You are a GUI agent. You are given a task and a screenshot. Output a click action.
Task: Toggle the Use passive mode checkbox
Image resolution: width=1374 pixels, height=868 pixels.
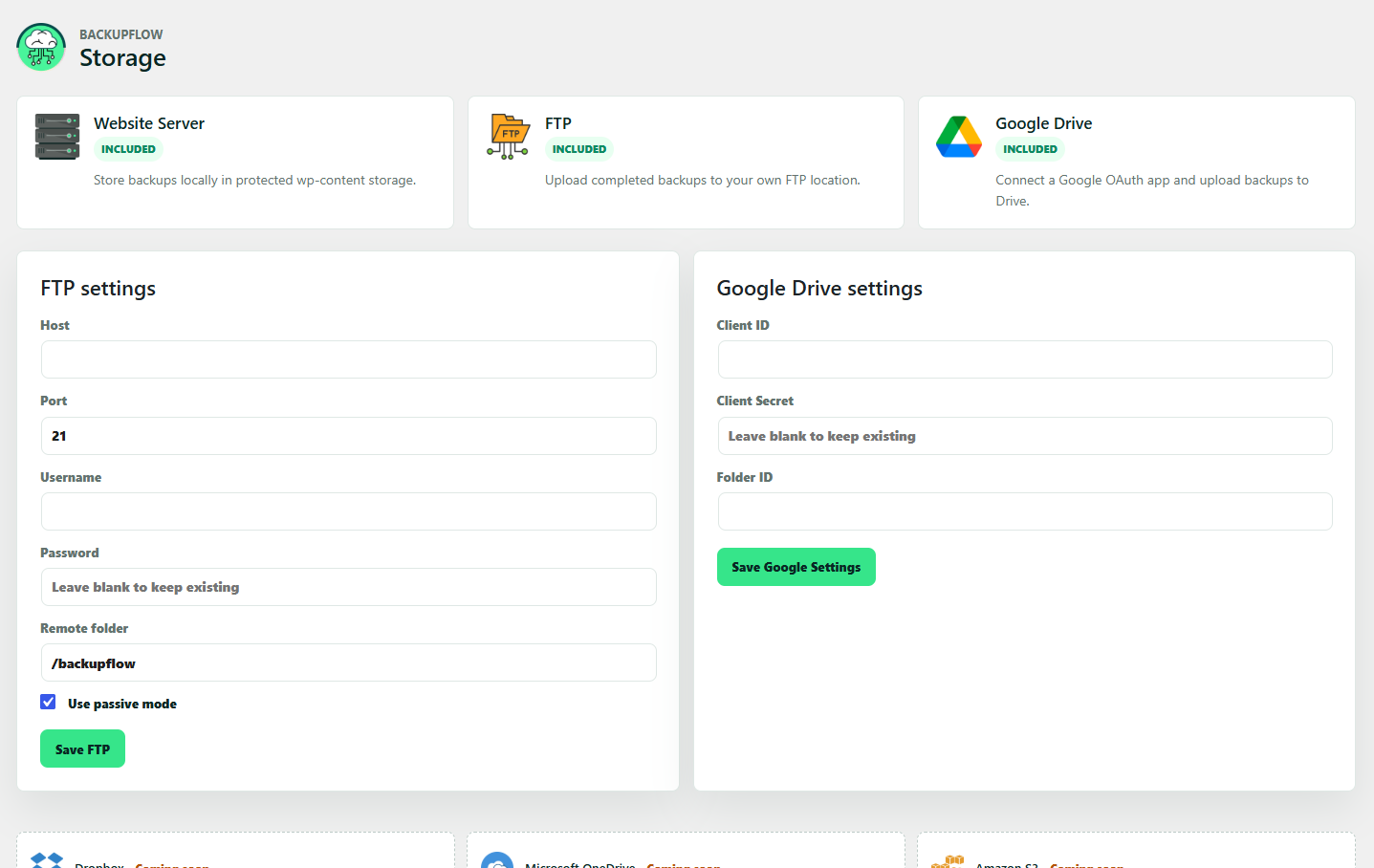click(48, 702)
